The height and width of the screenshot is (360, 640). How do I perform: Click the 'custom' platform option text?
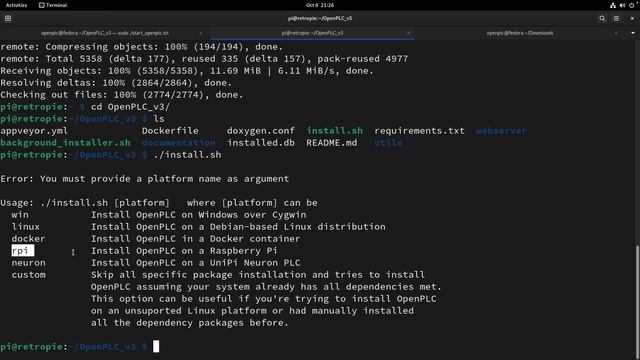[x=29, y=275]
